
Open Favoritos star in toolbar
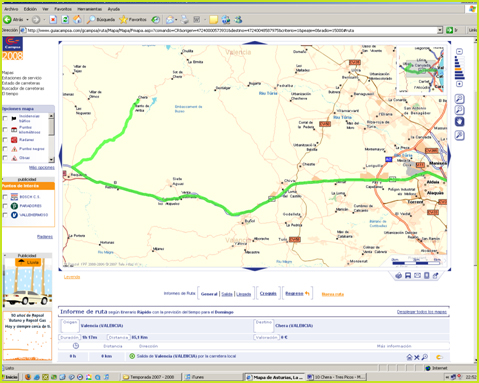point(133,20)
